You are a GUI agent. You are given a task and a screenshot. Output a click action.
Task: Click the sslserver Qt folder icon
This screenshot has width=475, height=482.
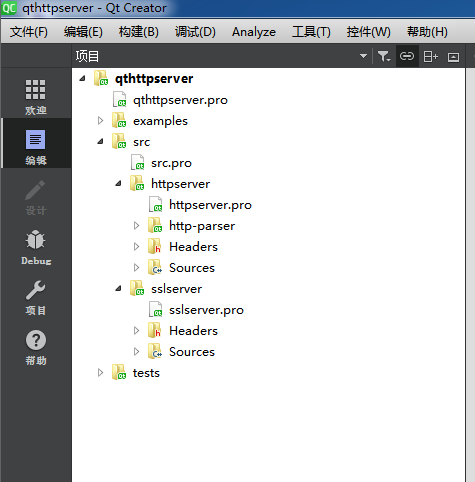(x=137, y=288)
